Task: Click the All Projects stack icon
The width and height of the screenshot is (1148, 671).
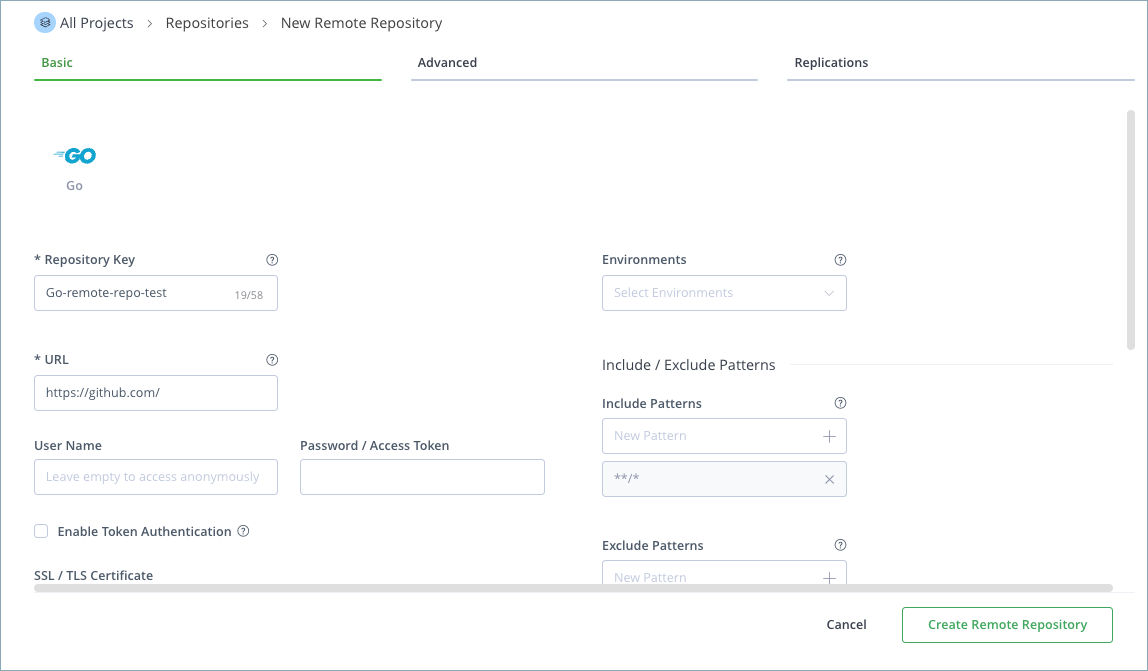Action: (x=45, y=23)
